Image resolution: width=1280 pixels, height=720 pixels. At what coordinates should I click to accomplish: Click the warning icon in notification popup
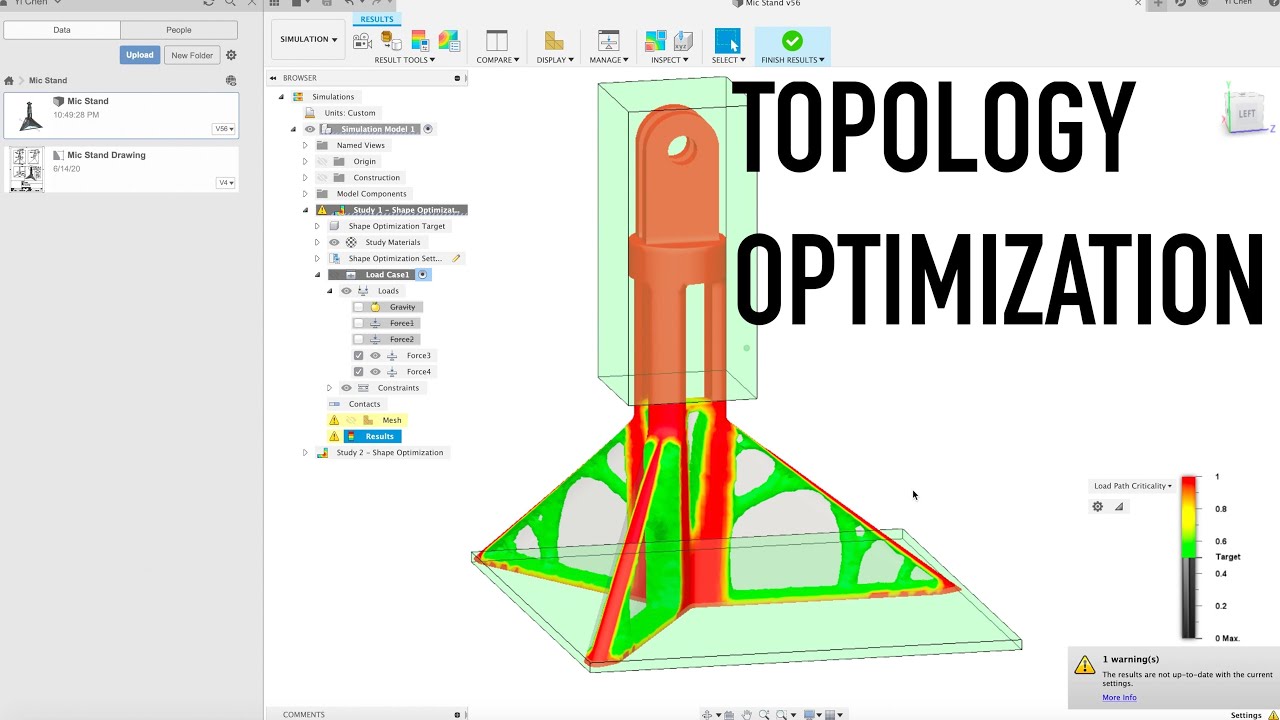click(1084, 665)
